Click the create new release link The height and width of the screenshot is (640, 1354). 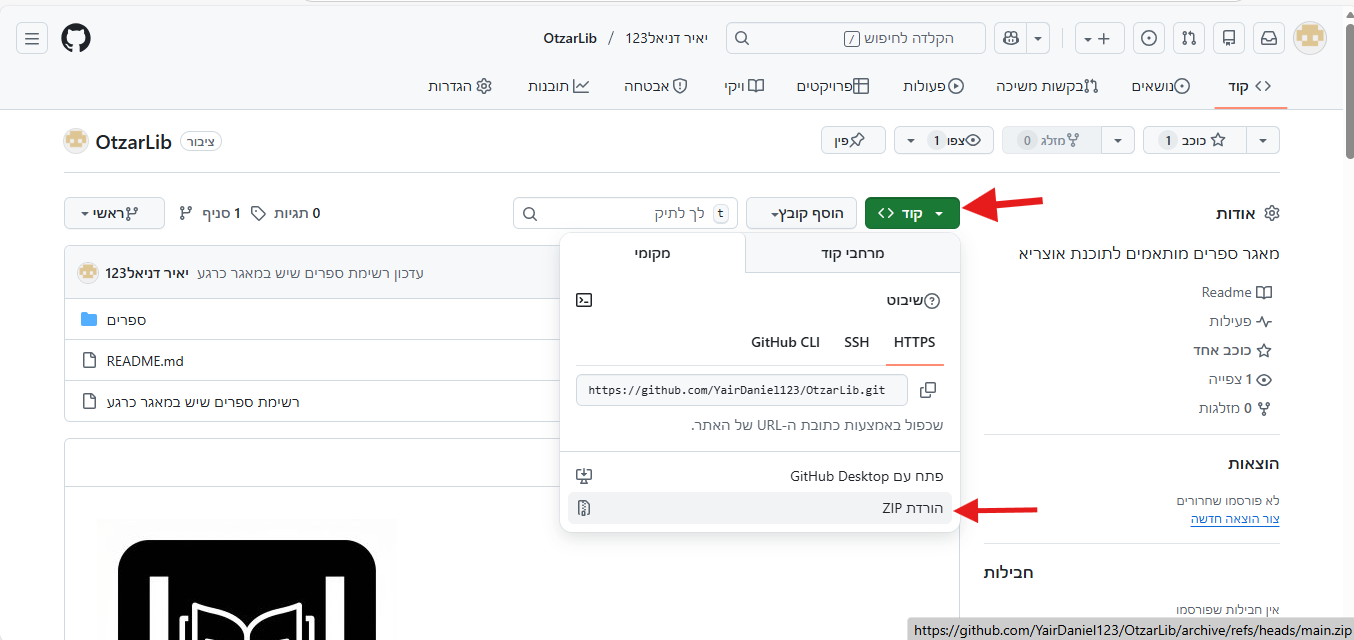1234,519
